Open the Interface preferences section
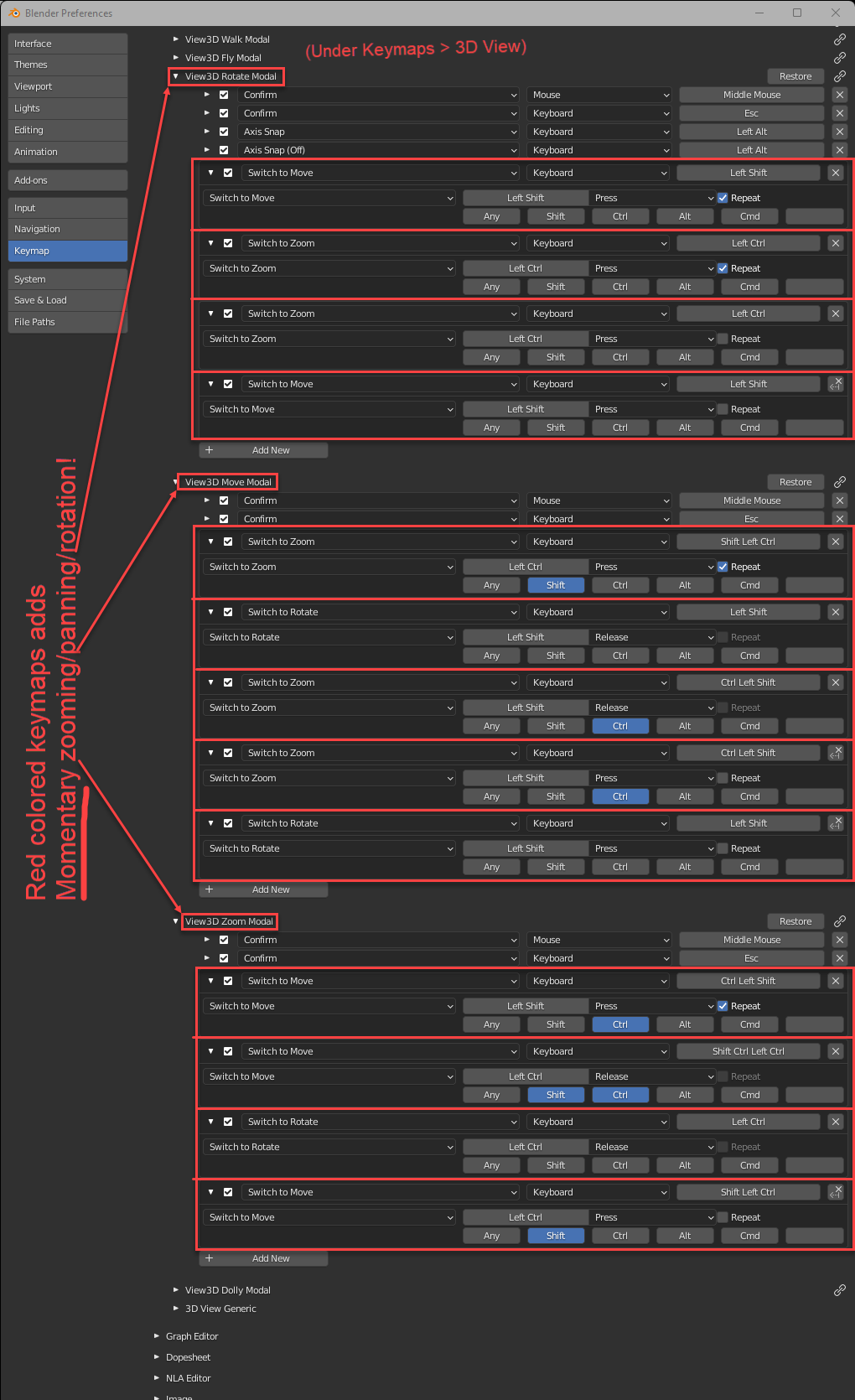This screenshot has height=1400, width=855. [68, 44]
